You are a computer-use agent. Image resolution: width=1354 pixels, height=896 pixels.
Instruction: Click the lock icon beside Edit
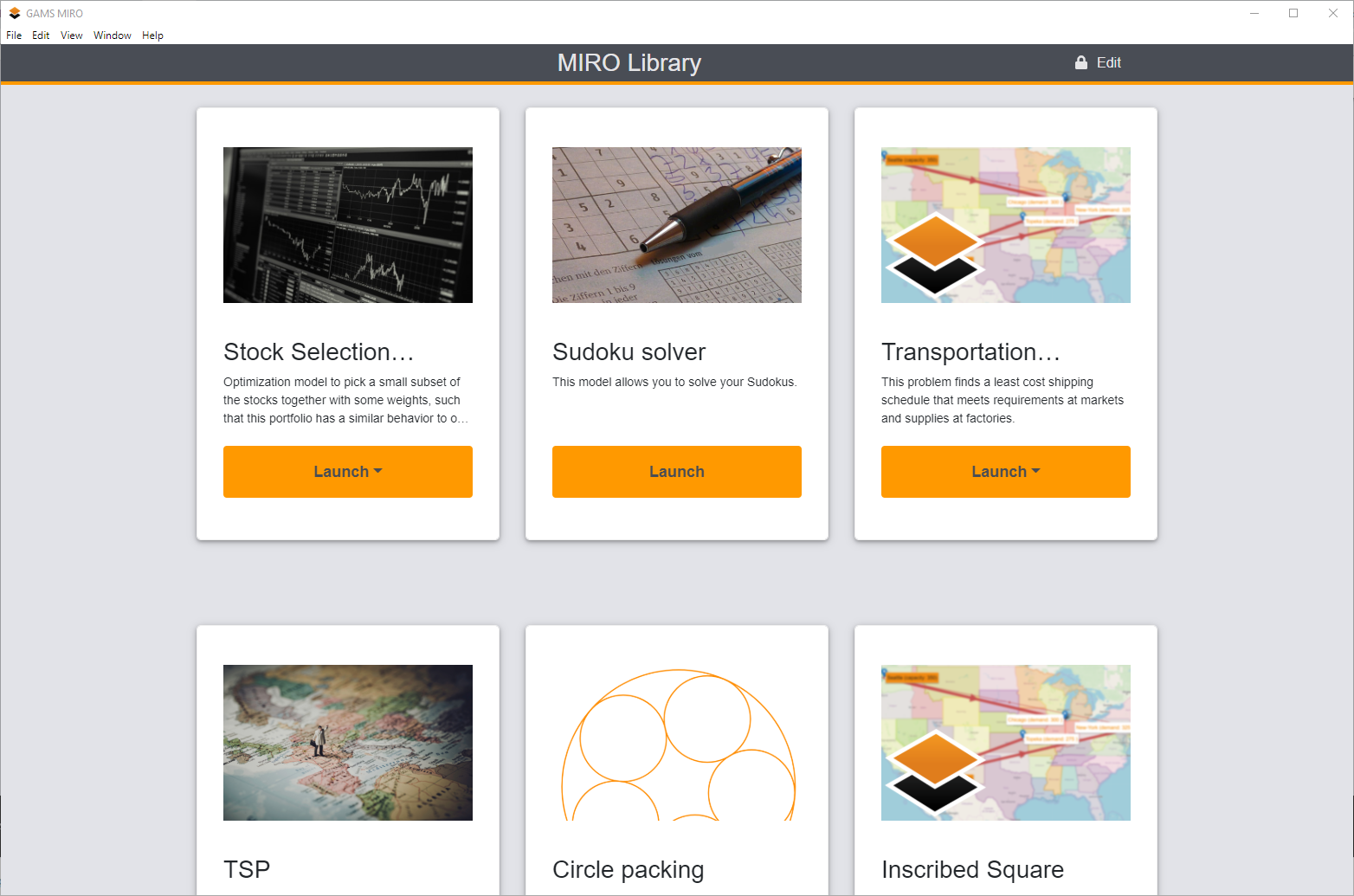(1080, 62)
